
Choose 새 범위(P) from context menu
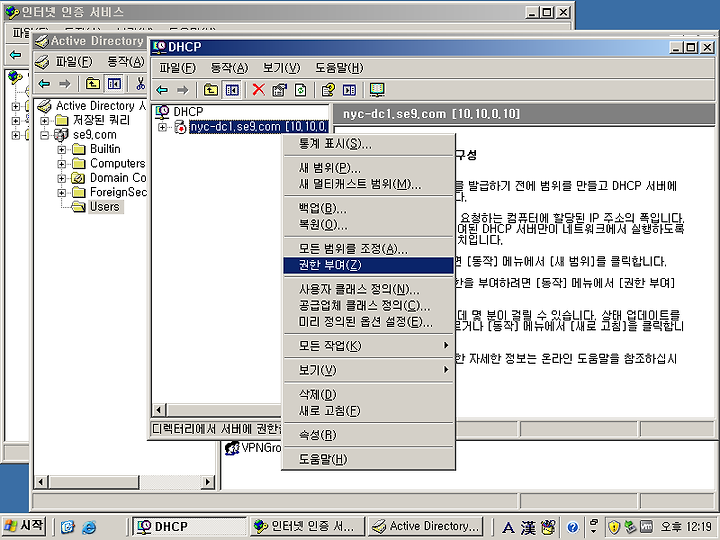(x=368, y=168)
